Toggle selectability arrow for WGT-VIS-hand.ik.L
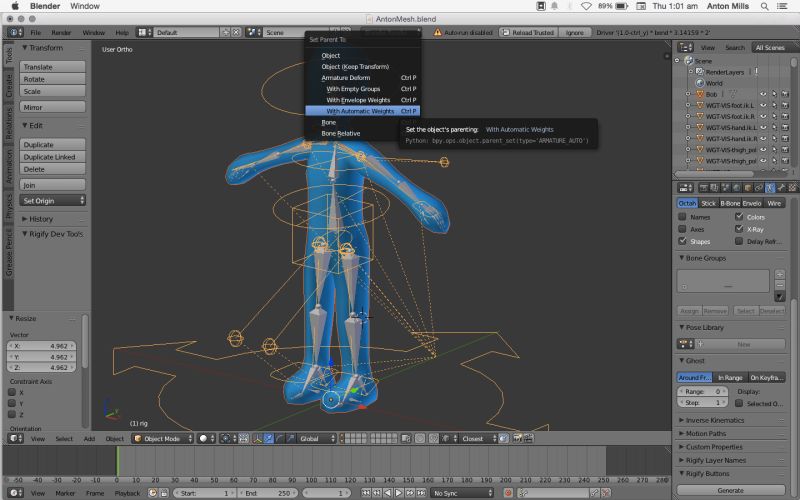This screenshot has height=500, width=800. tap(774, 128)
